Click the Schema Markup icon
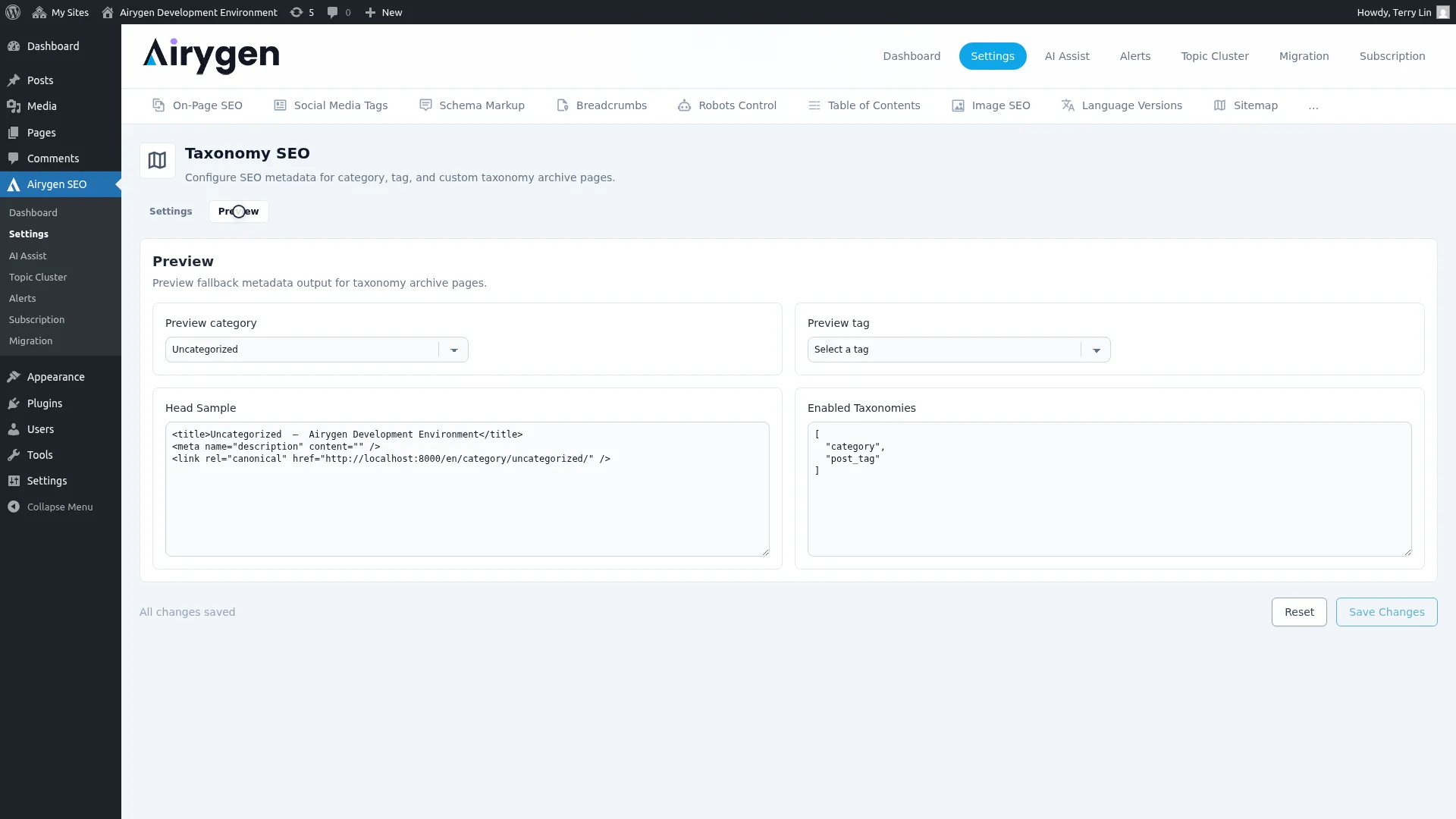The height and width of the screenshot is (819, 1456). coord(425,105)
